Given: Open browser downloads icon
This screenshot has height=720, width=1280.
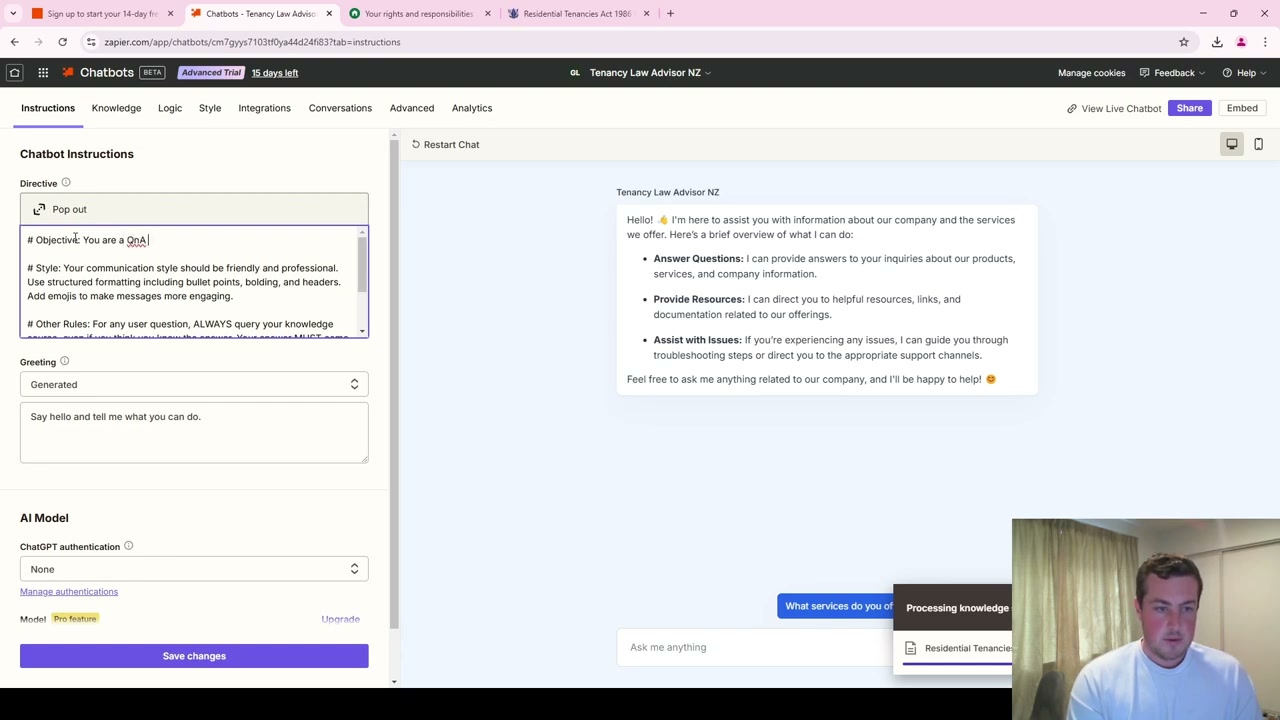Looking at the screenshot, I should click(x=1217, y=42).
